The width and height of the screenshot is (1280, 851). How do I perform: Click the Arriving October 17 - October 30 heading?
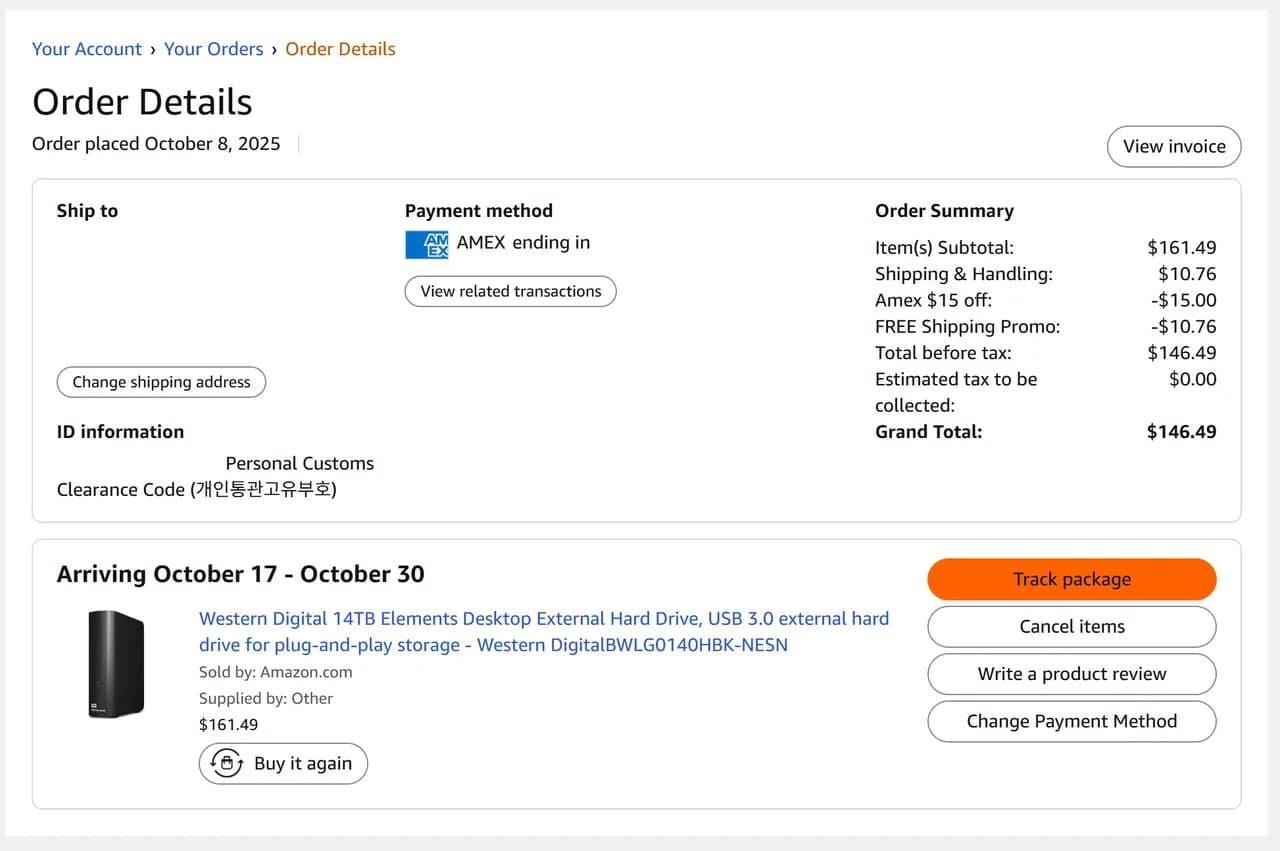241,574
